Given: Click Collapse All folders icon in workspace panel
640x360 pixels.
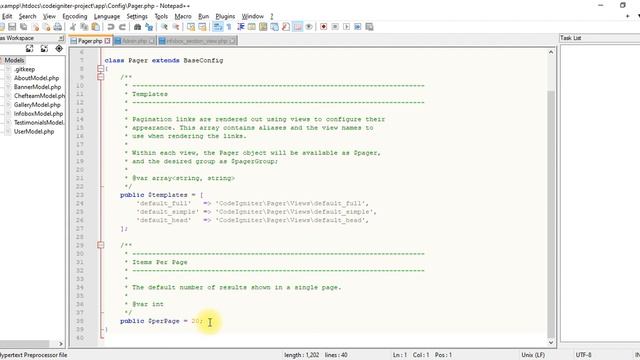Looking at the screenshot, I should (x=44, y=49).
